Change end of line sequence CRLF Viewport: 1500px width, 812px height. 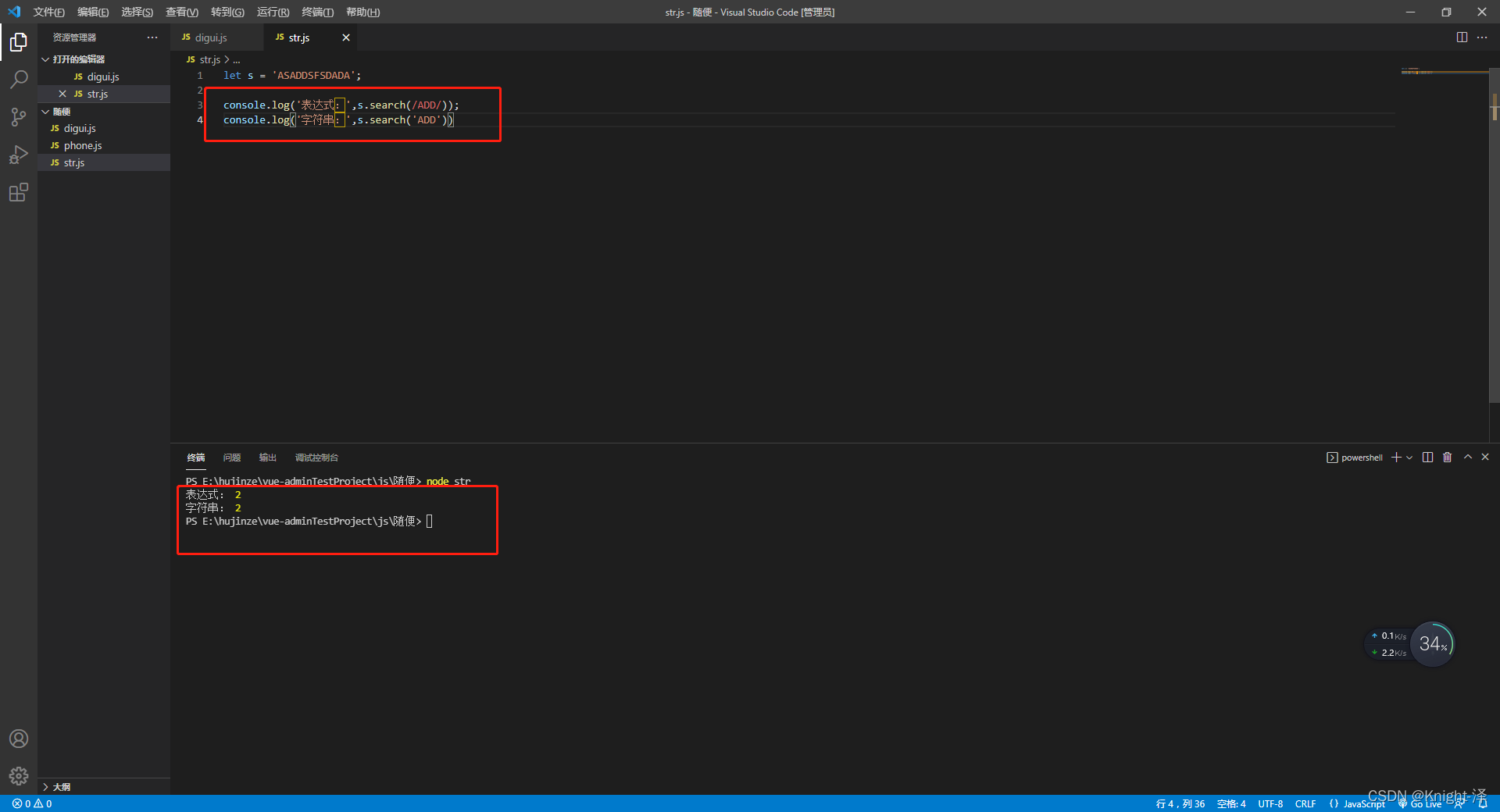1305,803
